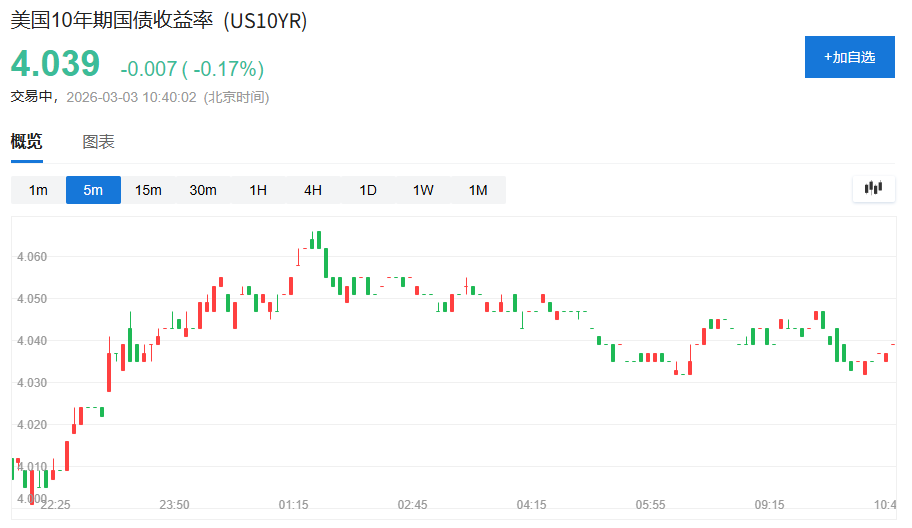
Task: Click the 4.039 current yield value
Action: [x=56, y=64]
